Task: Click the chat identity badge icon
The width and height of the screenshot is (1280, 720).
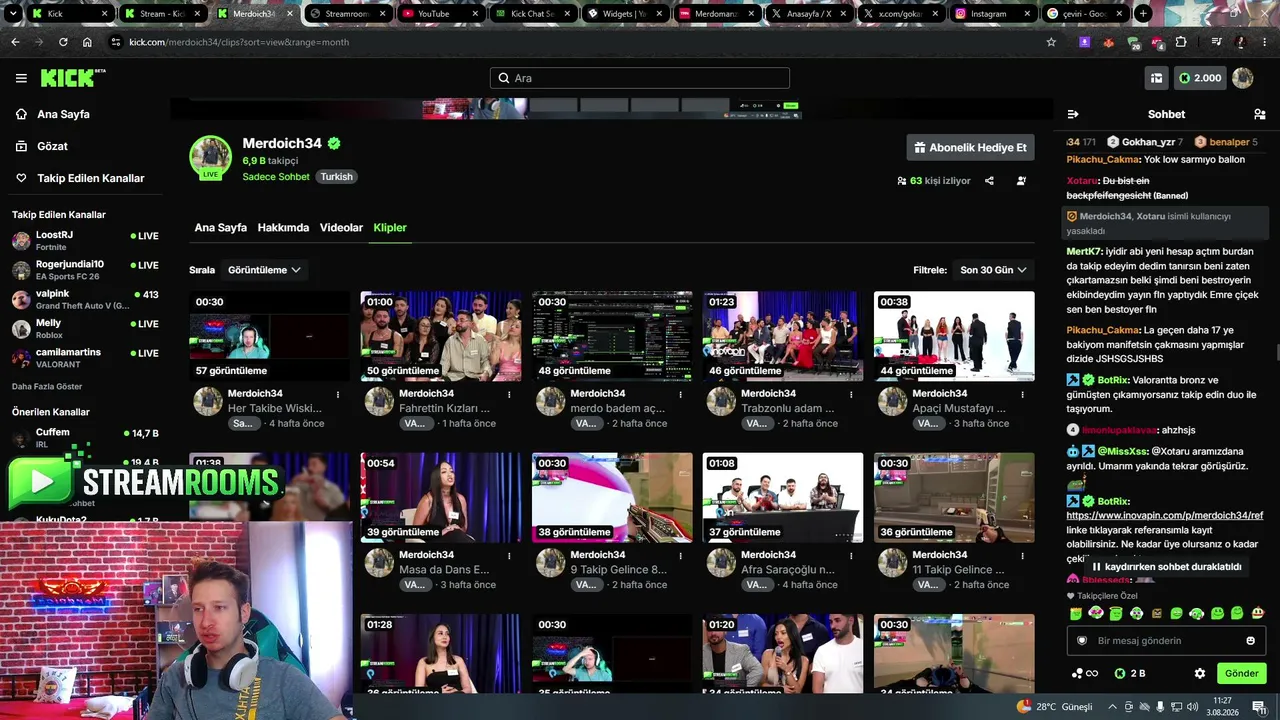Action: [x=1081, y=640]
